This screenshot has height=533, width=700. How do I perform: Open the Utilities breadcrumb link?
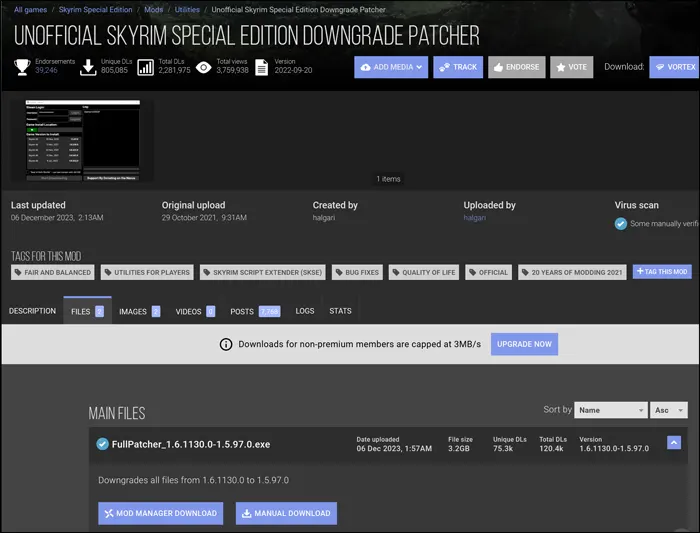click(187, 9)
